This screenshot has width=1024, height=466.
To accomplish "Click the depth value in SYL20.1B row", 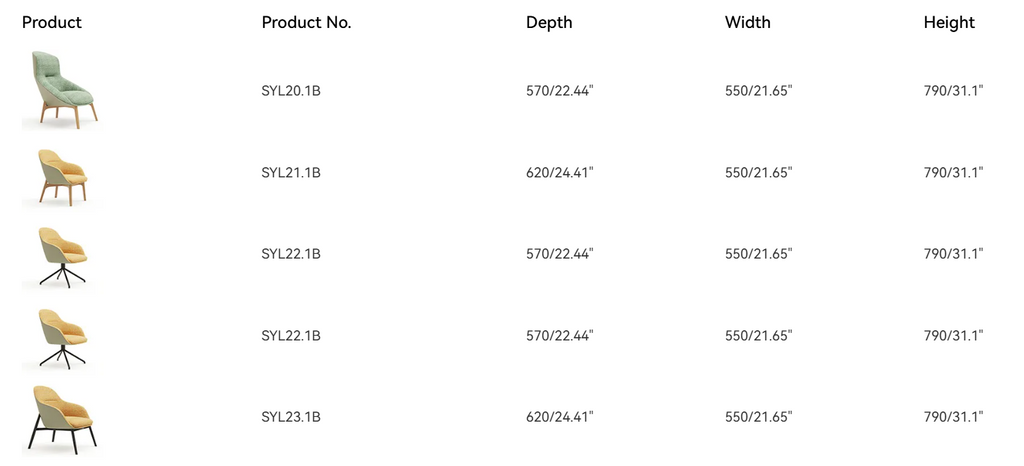I will click(560, 91).
